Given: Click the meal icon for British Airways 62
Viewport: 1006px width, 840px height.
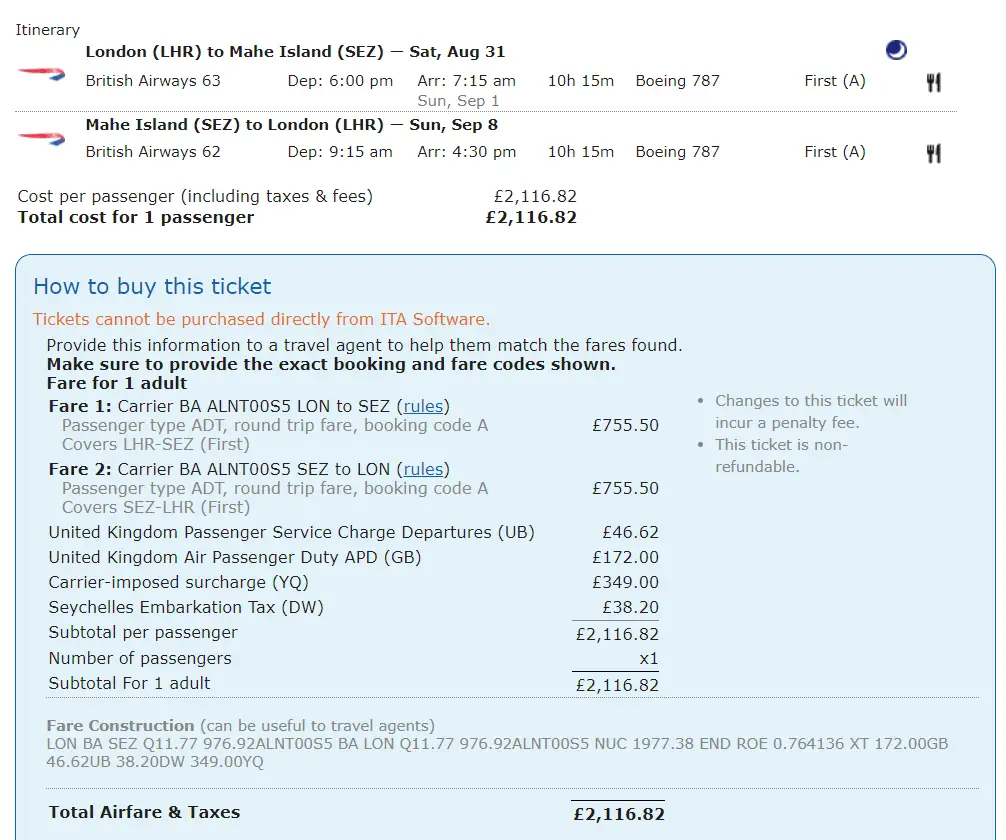Looking at the screenshot, I should pos(933,153).
